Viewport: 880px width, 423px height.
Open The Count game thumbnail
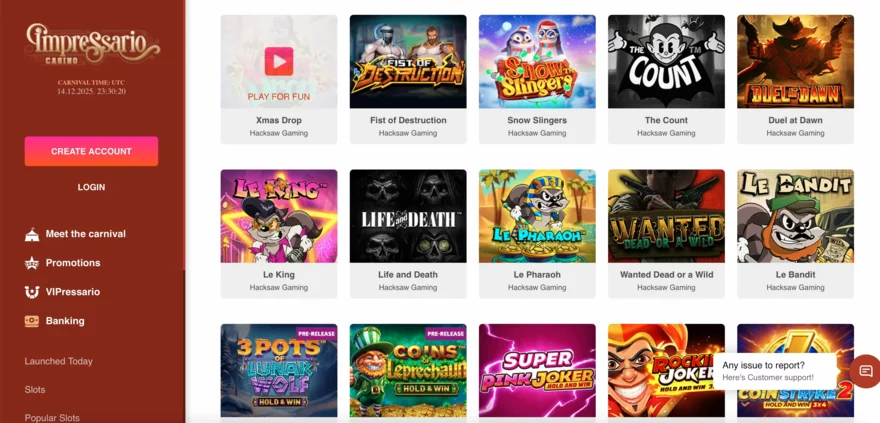tap(666, 62)
